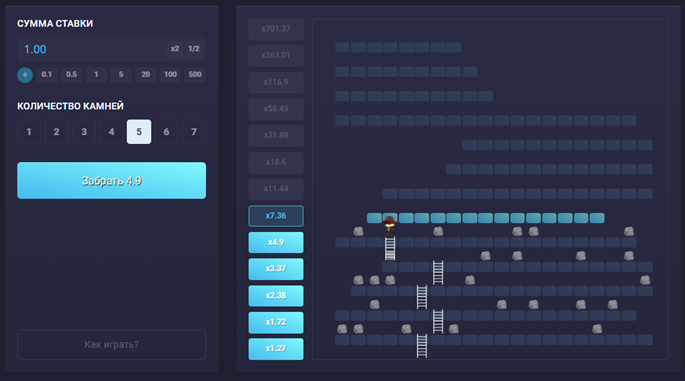Click the x58.45 multiplier level
Viewport: 685px width, 381px height.
point(276,109)
